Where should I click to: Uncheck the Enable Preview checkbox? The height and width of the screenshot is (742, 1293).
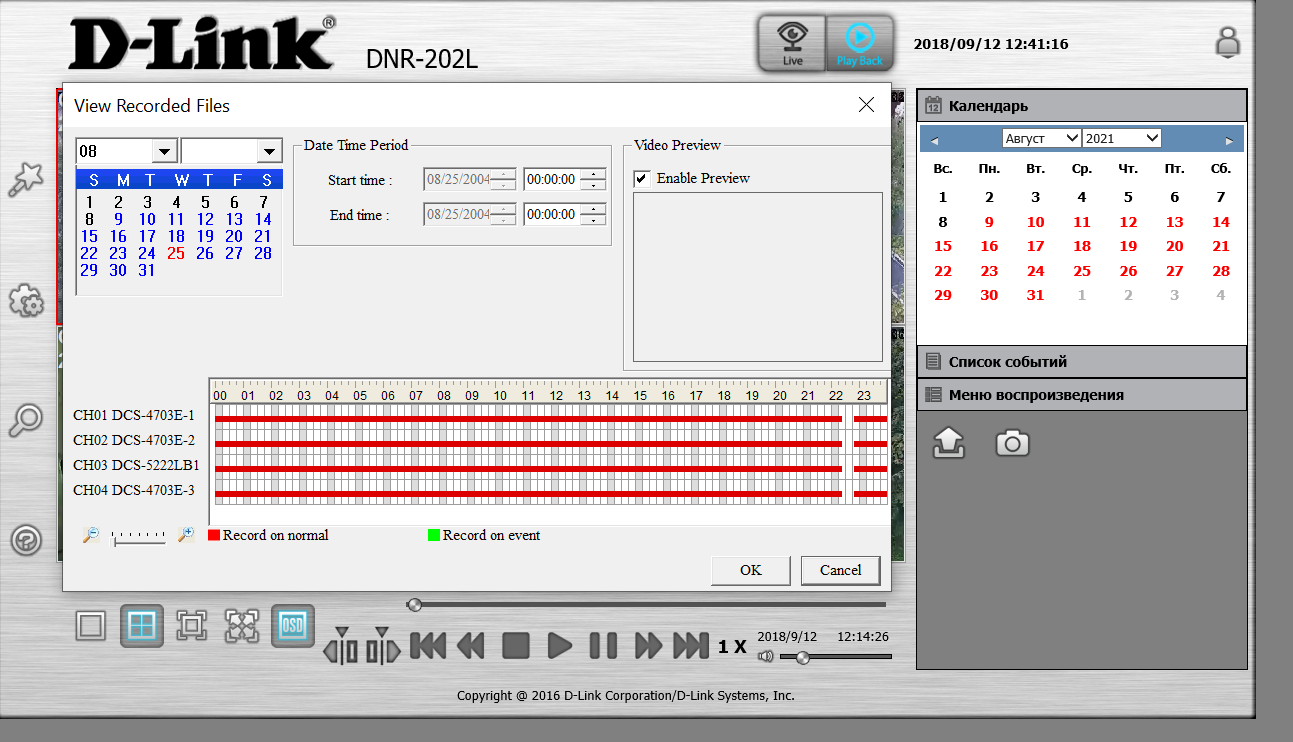point(642,178)
